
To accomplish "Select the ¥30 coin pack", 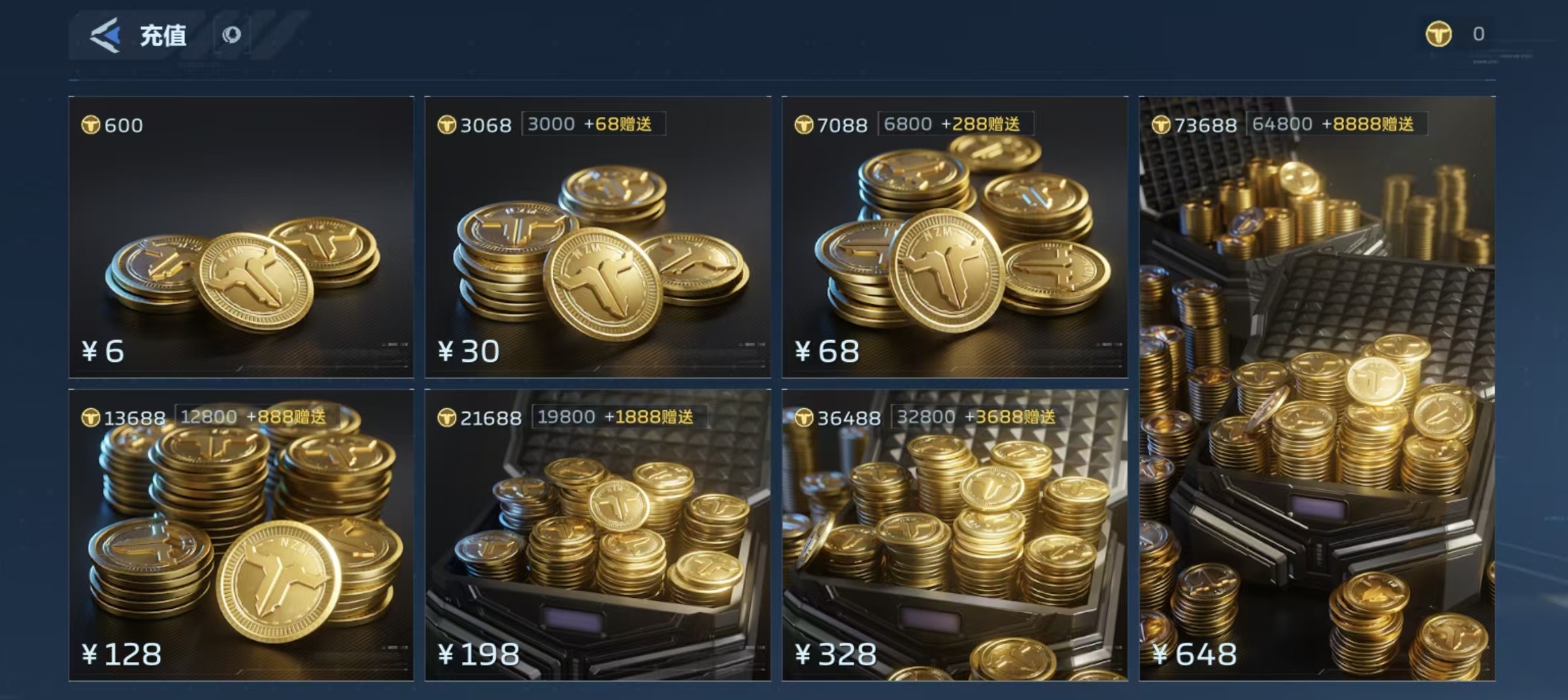I will [598, 237].
